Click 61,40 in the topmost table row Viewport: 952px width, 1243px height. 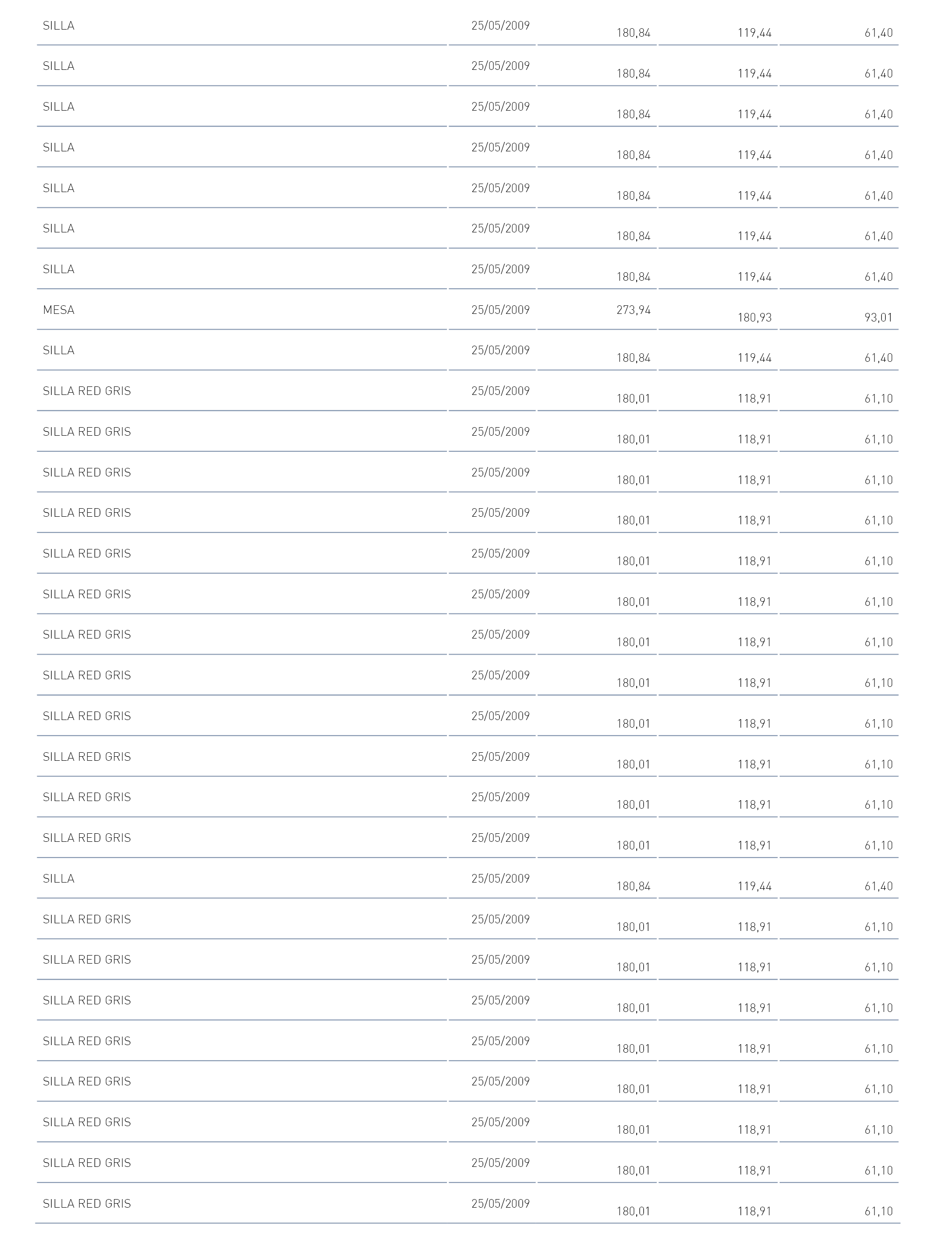click(878, 34)
